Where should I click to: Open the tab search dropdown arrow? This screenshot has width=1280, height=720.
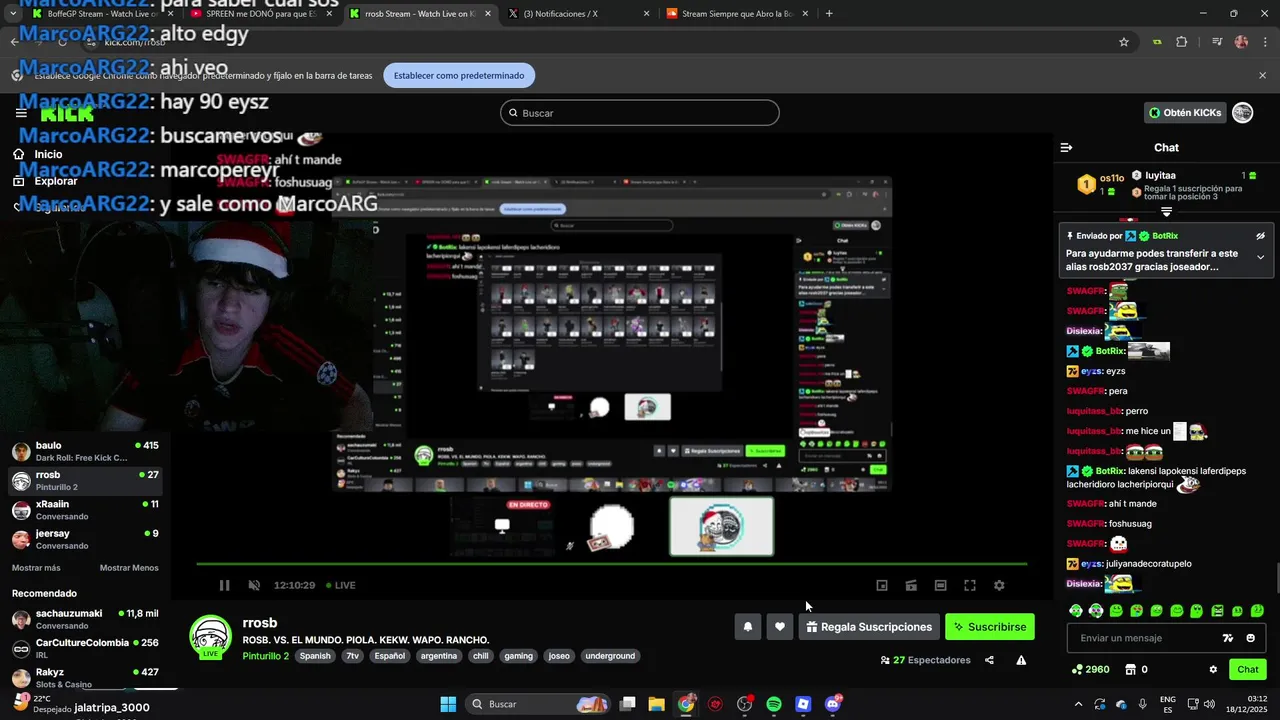pos(12,14)
